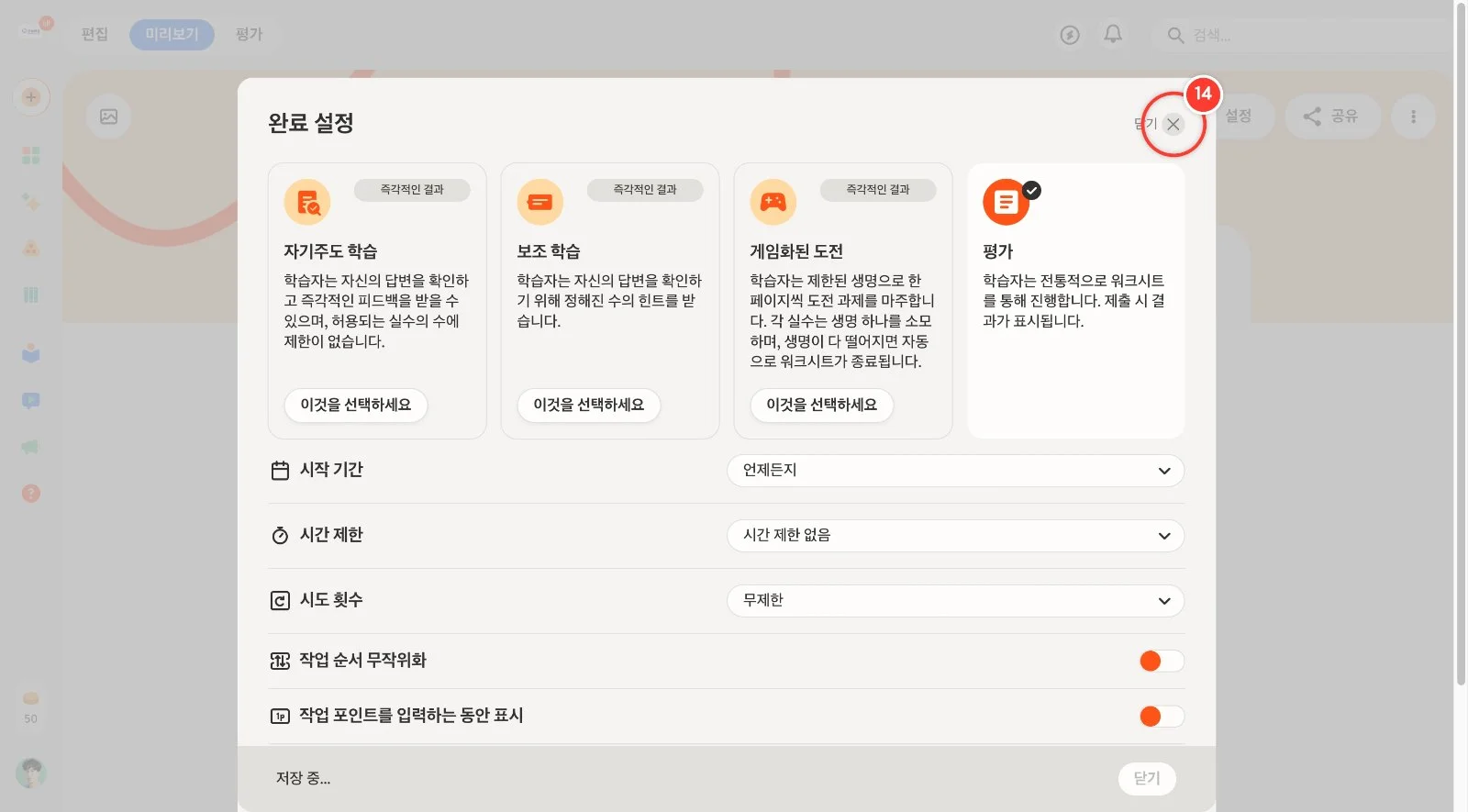Click the lightning bolt icon in header
Viewport: 1468px width, 812px height.
1070,35
